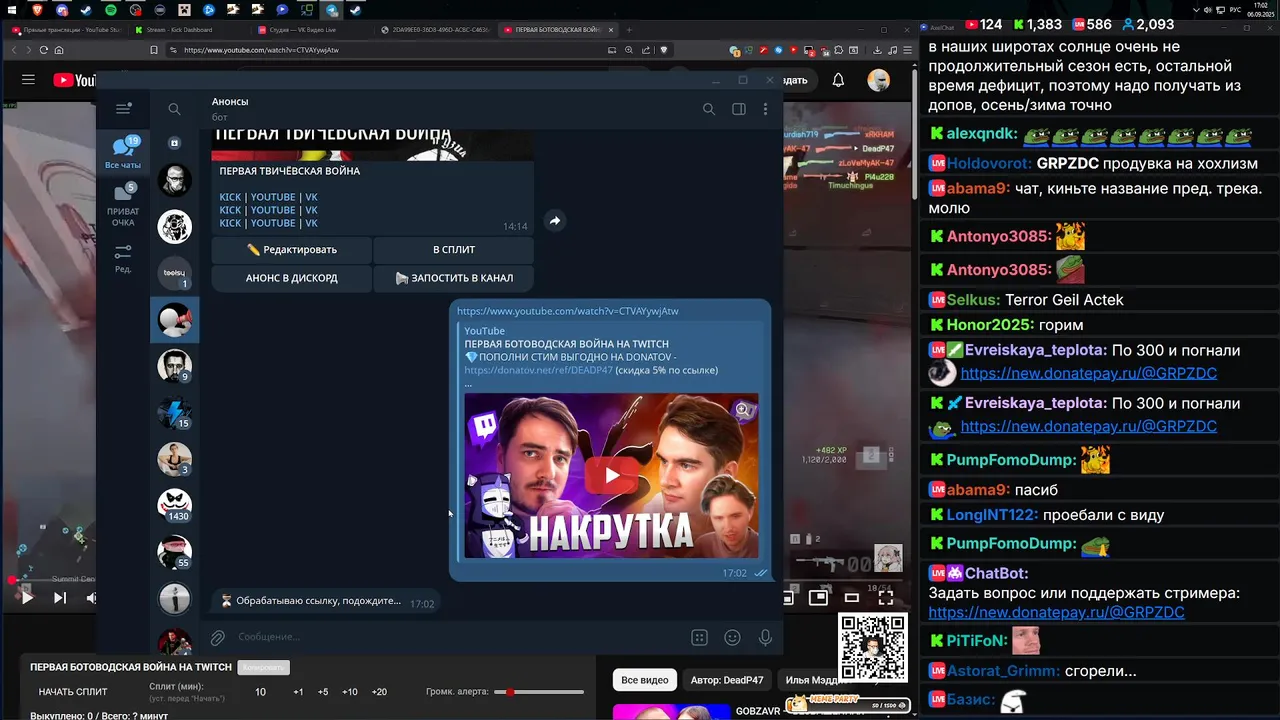Screen dimensions: 1280x720
Task: Open ChatBot's donatepay.ru link in chat
Action: tap(1056, 612)
